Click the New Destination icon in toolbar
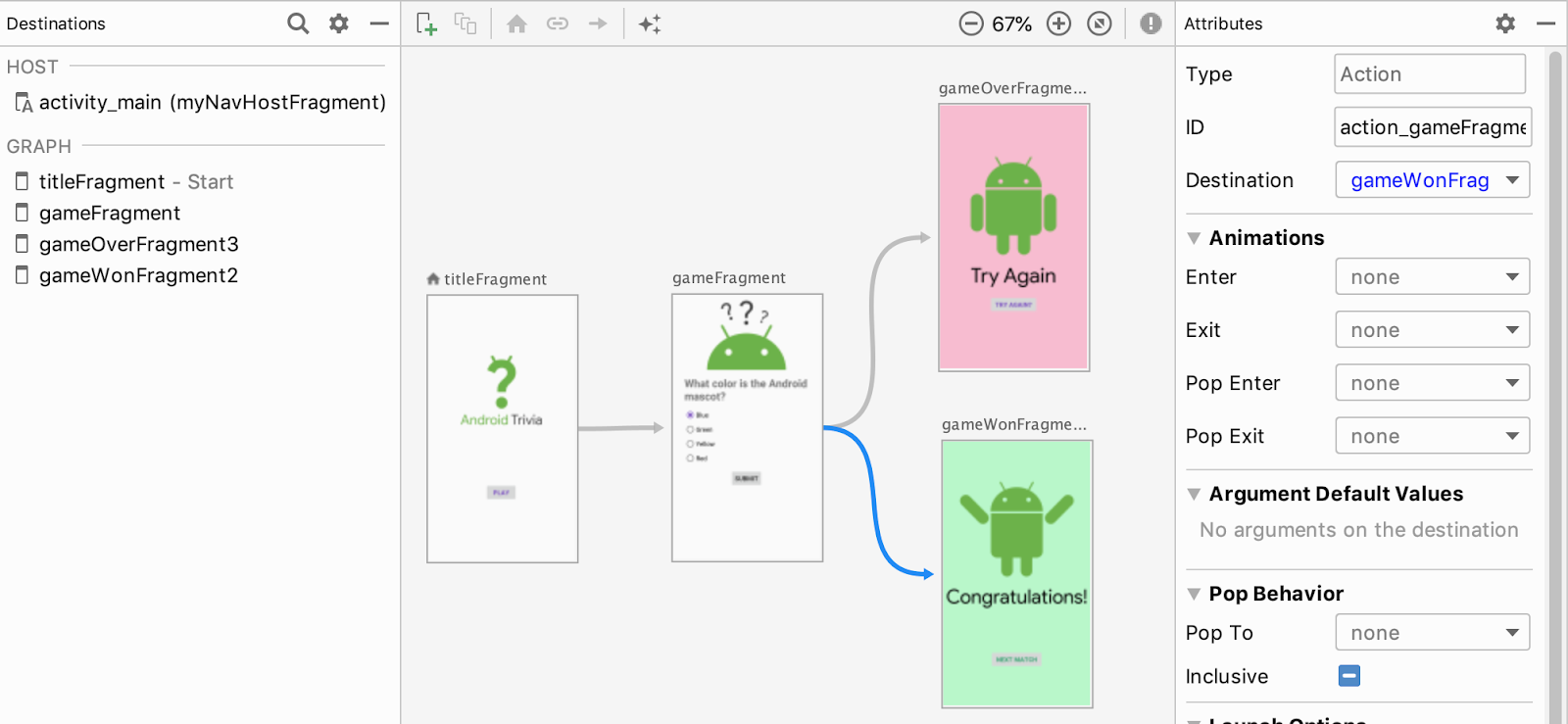The width and height of the screenshot is (1568, 724). click(x=425, y=24)
